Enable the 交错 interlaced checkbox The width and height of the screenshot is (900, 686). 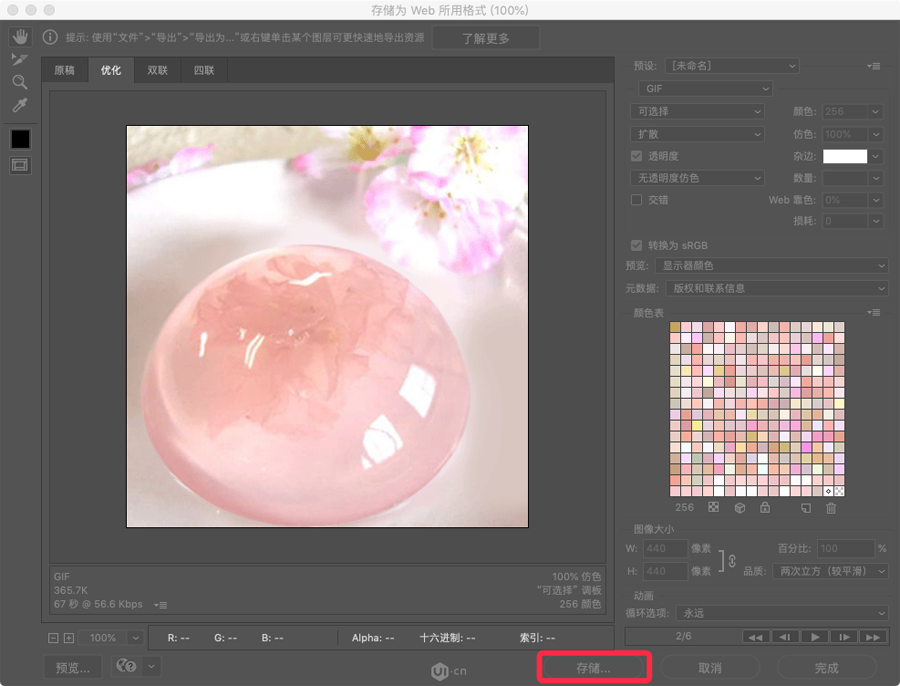pos(637,199)
